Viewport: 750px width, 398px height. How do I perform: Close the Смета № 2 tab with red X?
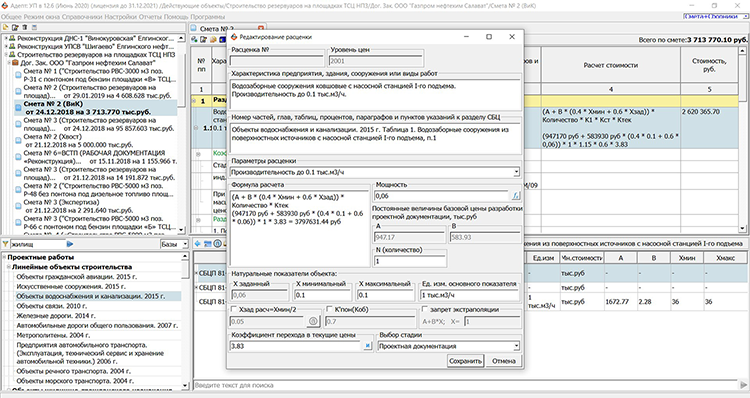(x=261, y=29)
